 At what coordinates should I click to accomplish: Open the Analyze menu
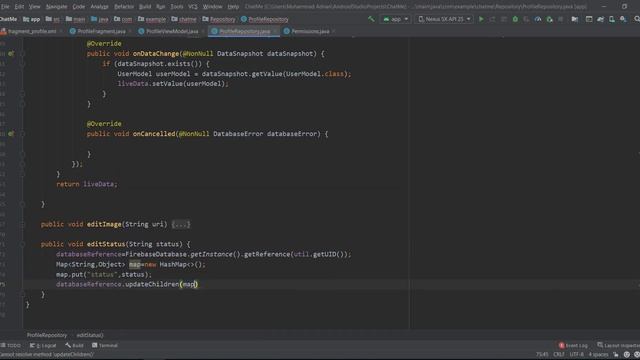[x=99, y=7]
